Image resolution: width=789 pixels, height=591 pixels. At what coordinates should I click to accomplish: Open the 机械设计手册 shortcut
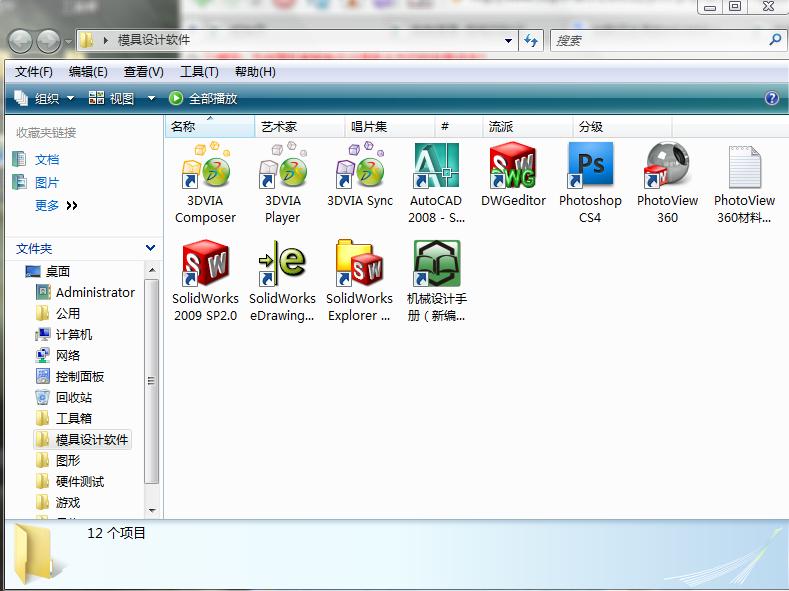click(436, 281)
